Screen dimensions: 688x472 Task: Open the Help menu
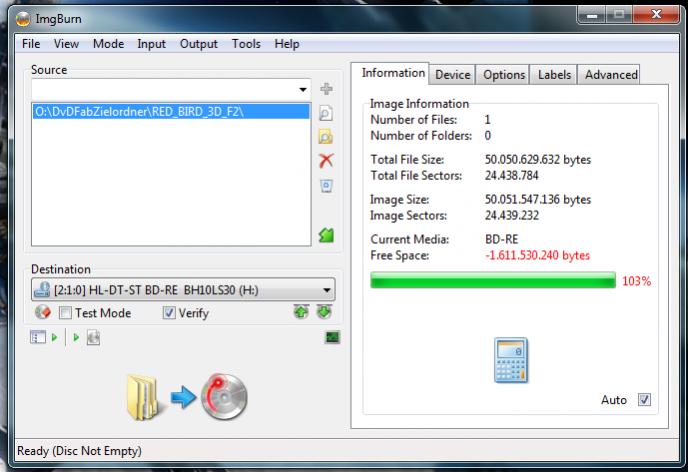point(287,44)
